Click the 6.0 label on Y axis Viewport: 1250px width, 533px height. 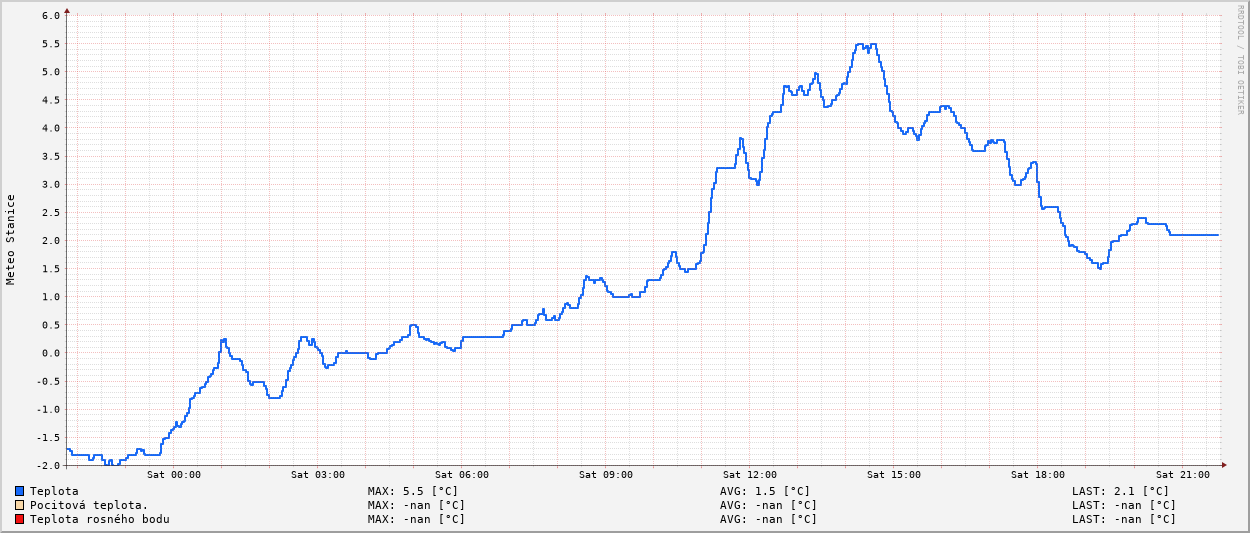click(x=52, y=16)
